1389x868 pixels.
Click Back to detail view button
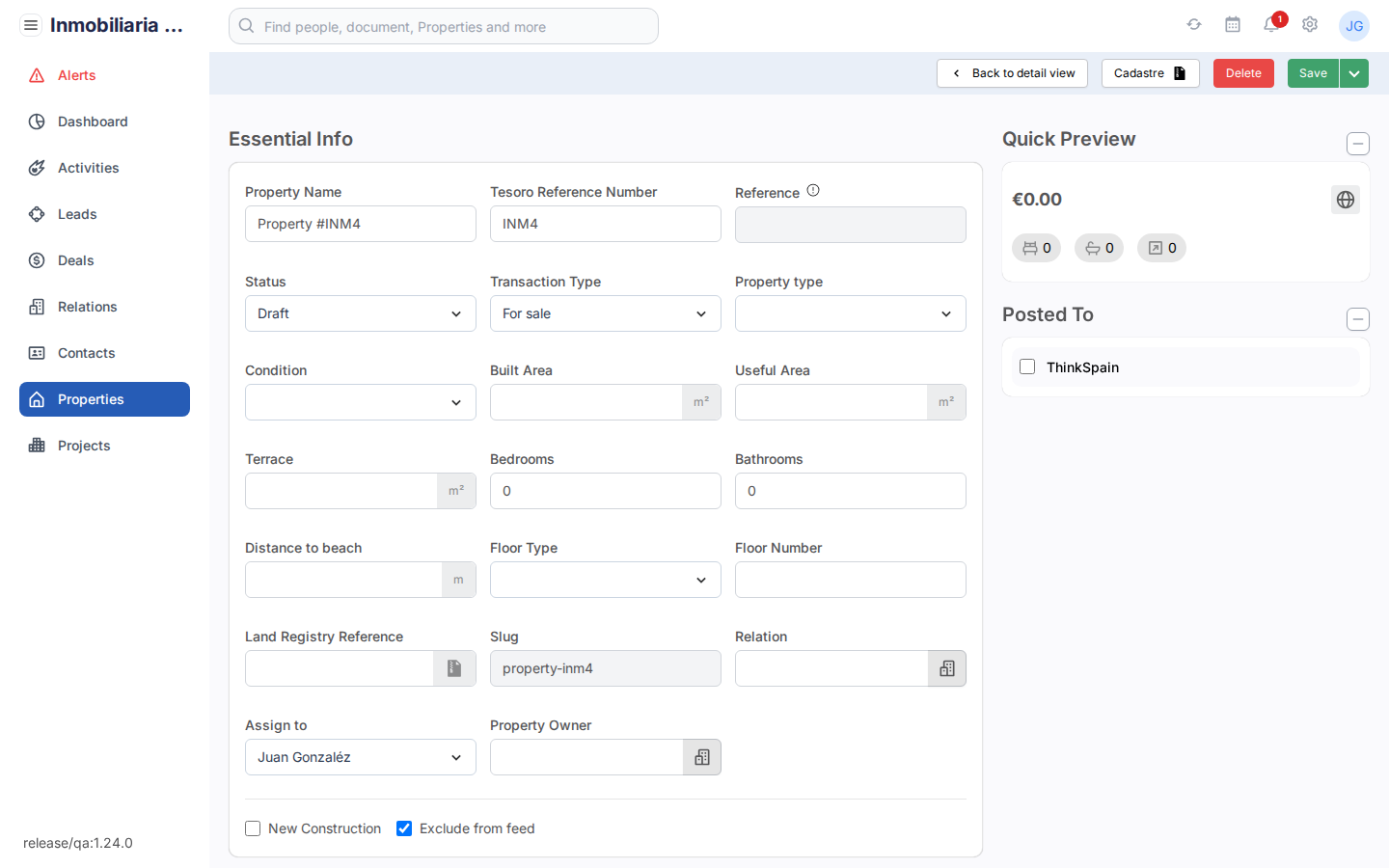coord(1012,73)
